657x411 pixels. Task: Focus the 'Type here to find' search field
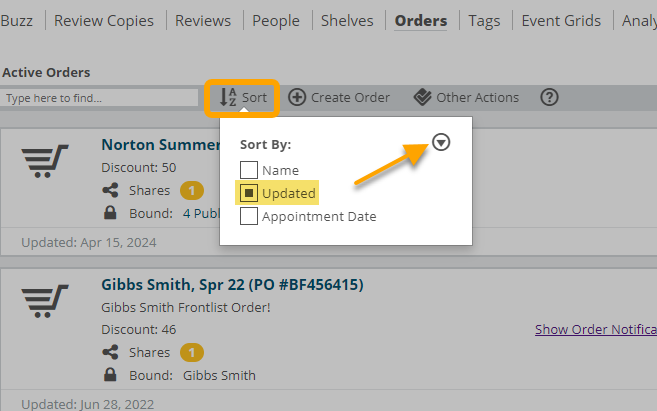(100, 98)
